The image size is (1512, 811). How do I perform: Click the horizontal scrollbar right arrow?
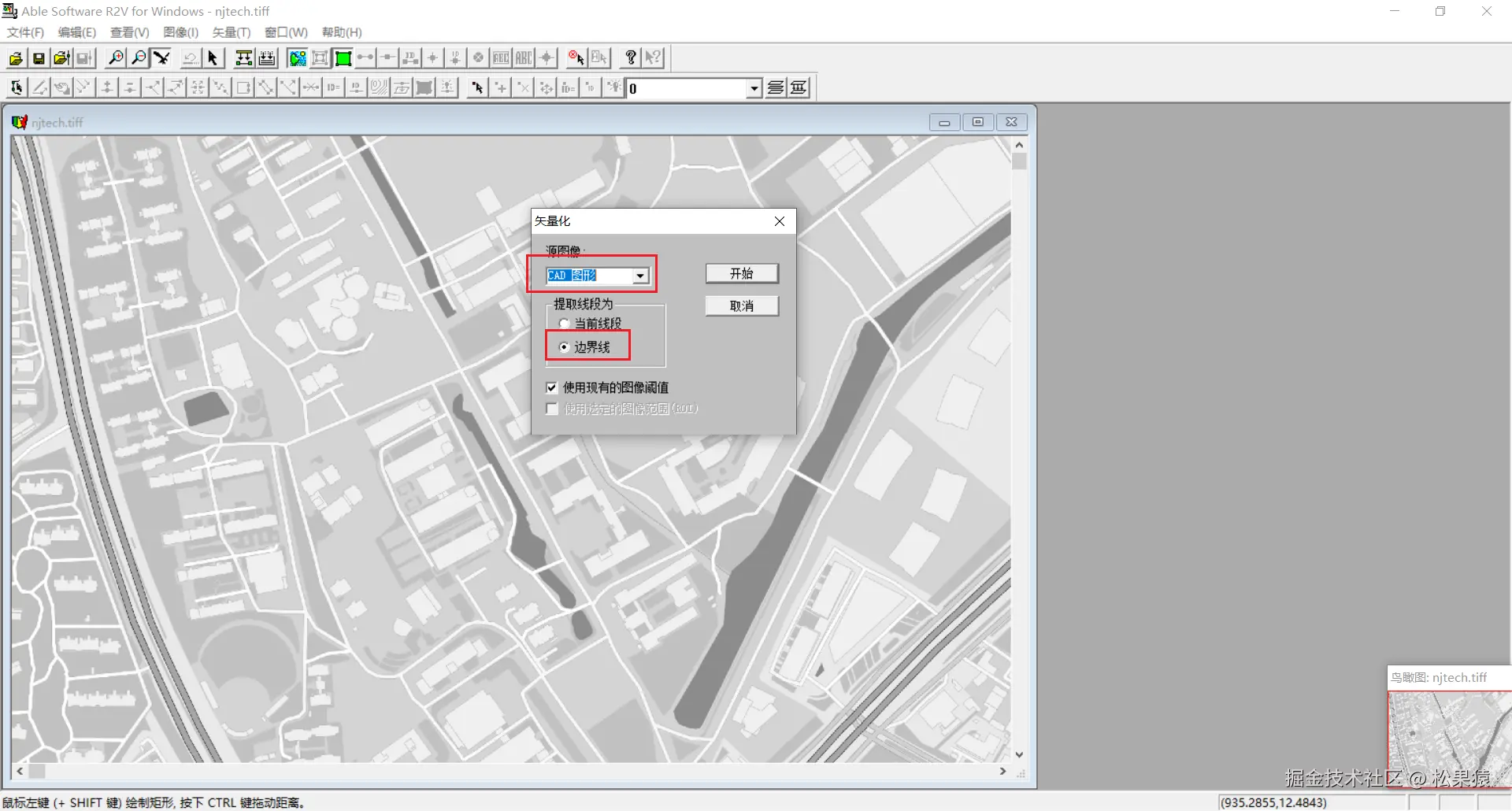click(x=1003, y=772)
